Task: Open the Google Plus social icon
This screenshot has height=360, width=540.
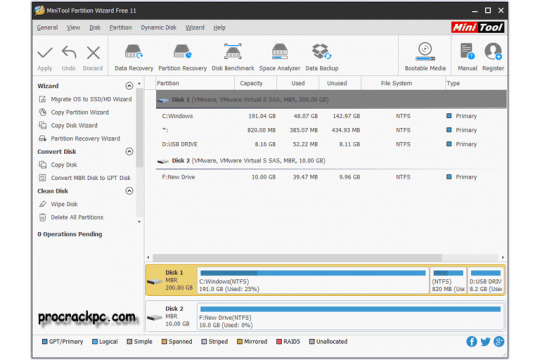Action: (x=499, y=341)
